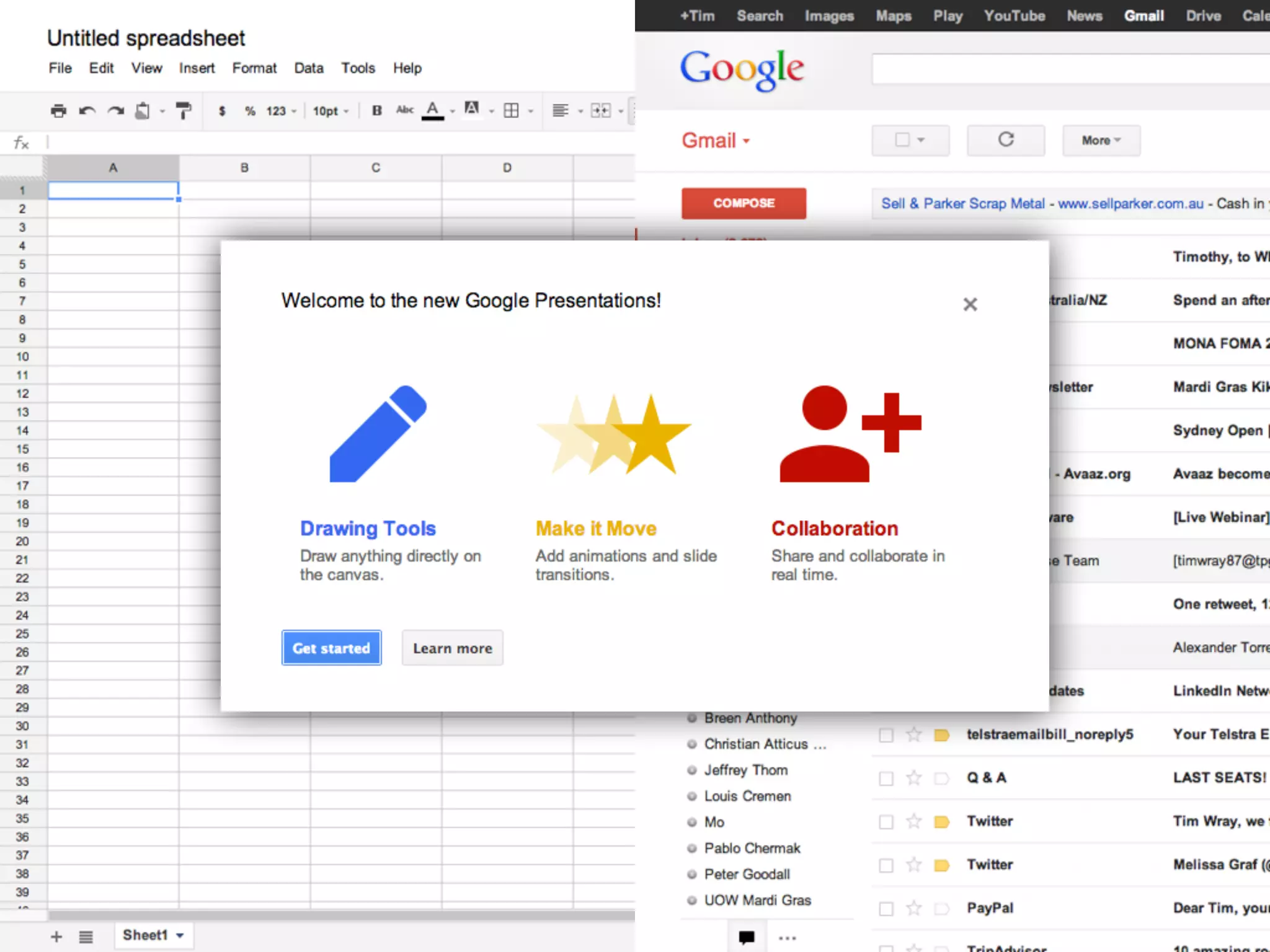Image resolution: width=1270 pixels, height=952 pixels.
Task: Click the chat speech bubble icon
Action: (x=747, y=937)
